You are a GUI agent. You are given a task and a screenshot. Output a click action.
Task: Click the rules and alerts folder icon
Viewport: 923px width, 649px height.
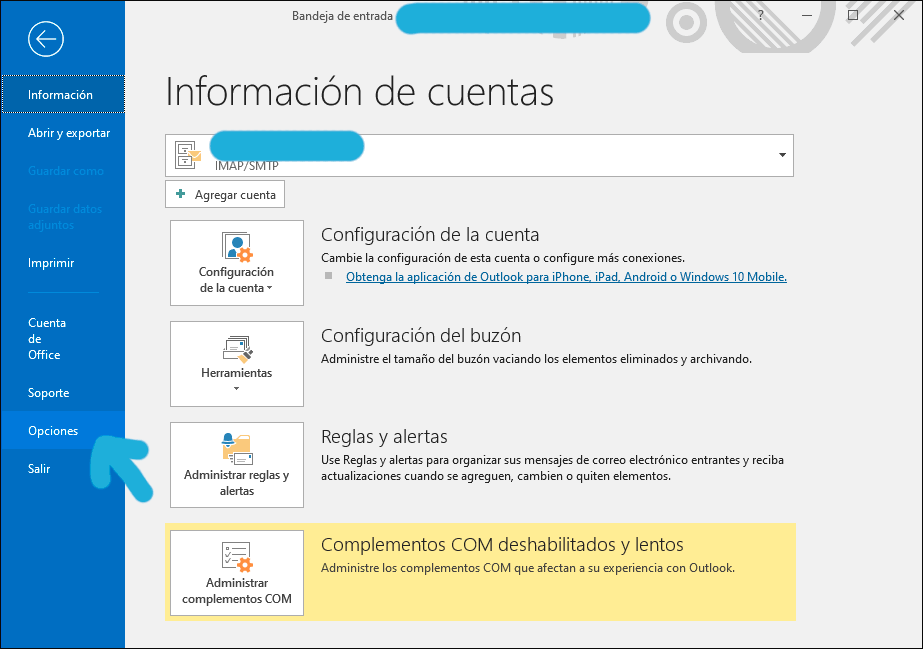(237, 449)
